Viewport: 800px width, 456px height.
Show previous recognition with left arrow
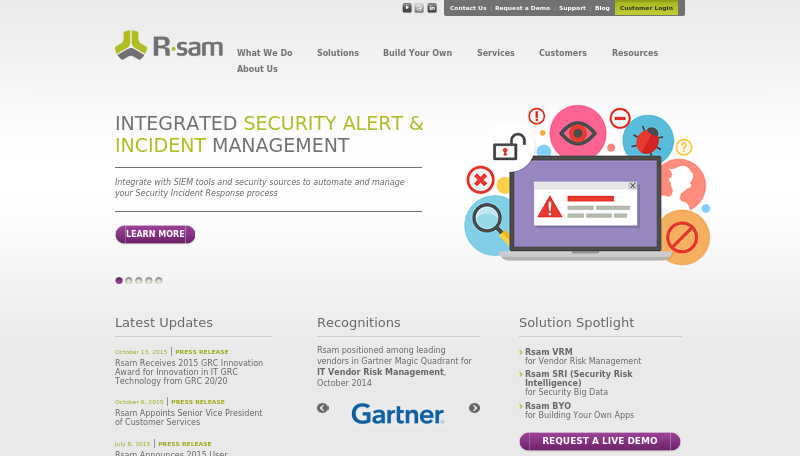[323, 408]
